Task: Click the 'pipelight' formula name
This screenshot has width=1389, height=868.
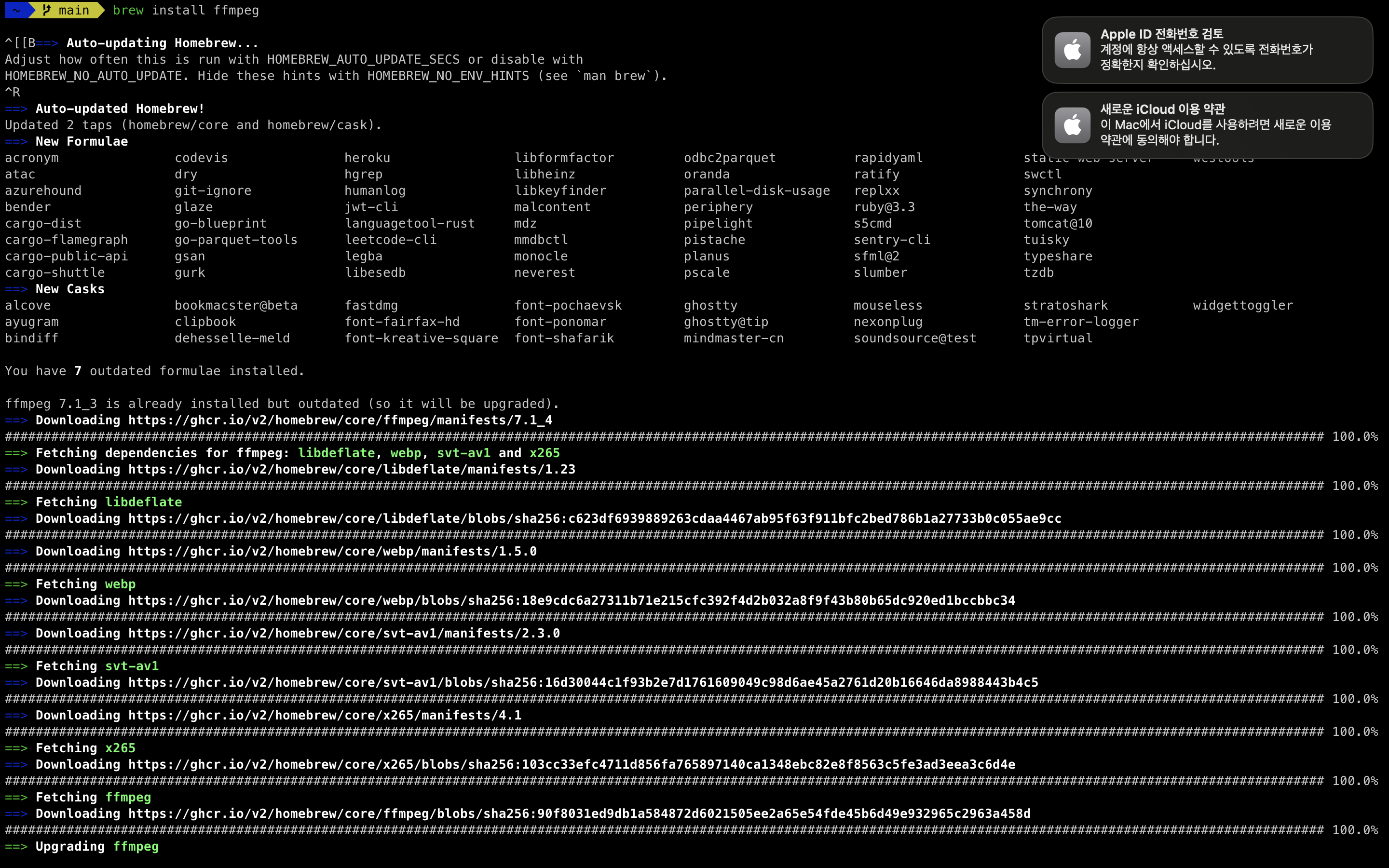Action: pyautogui.click(x=718, y=223)
